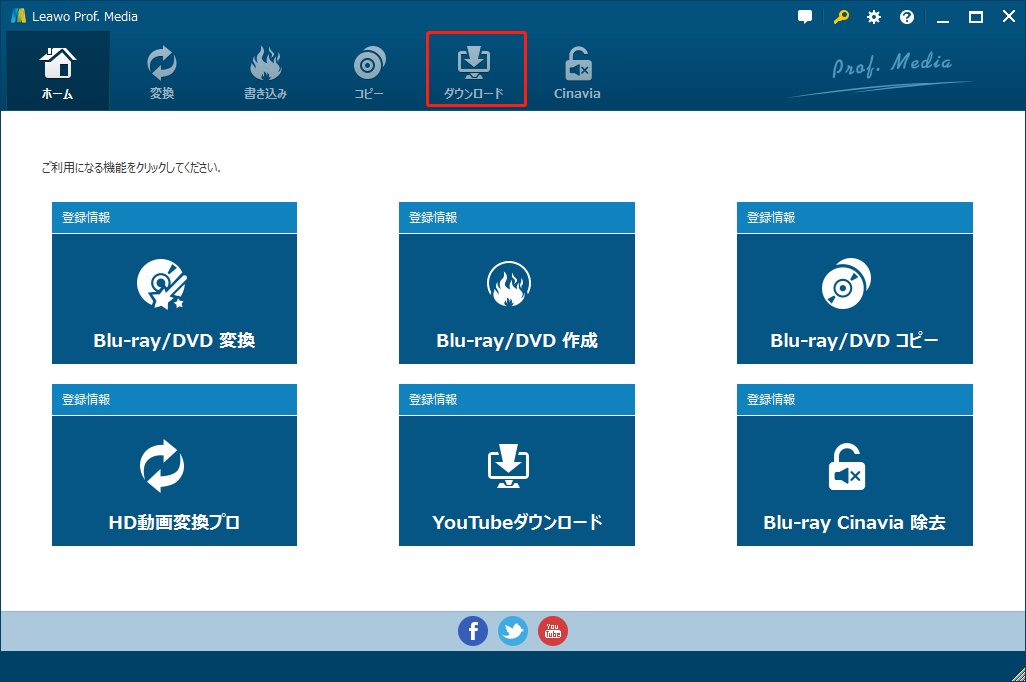The image size is (1026, 682).
Task: Launch the Blu-ray Cinavia 除去 module tile
Action: click(855, 481)
